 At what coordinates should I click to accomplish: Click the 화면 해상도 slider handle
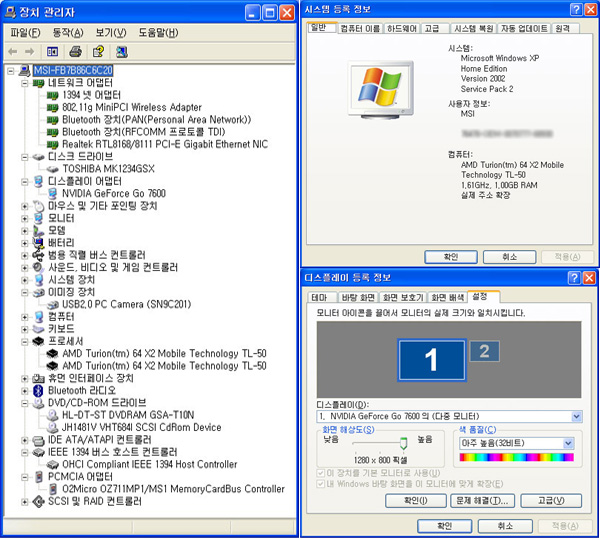pos(403,443)
